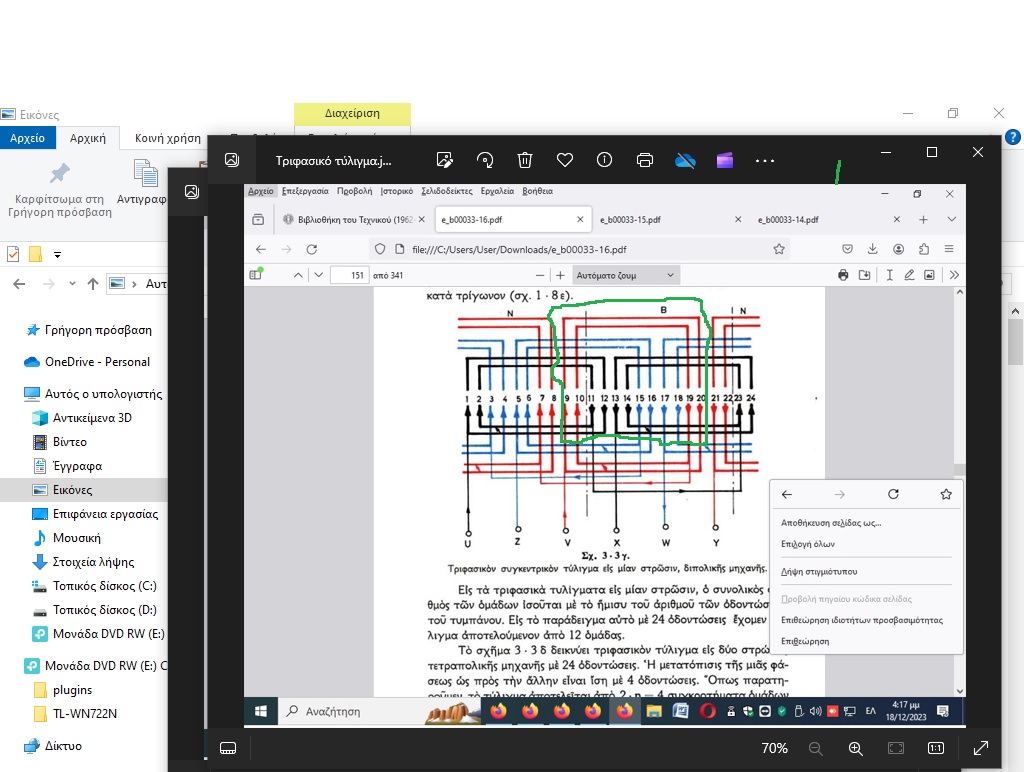Image resolution: width=1024 pixels, height=772 pixels.
Task: Open the three-dot See more menu in Photos
Action: tap(765, 161)
